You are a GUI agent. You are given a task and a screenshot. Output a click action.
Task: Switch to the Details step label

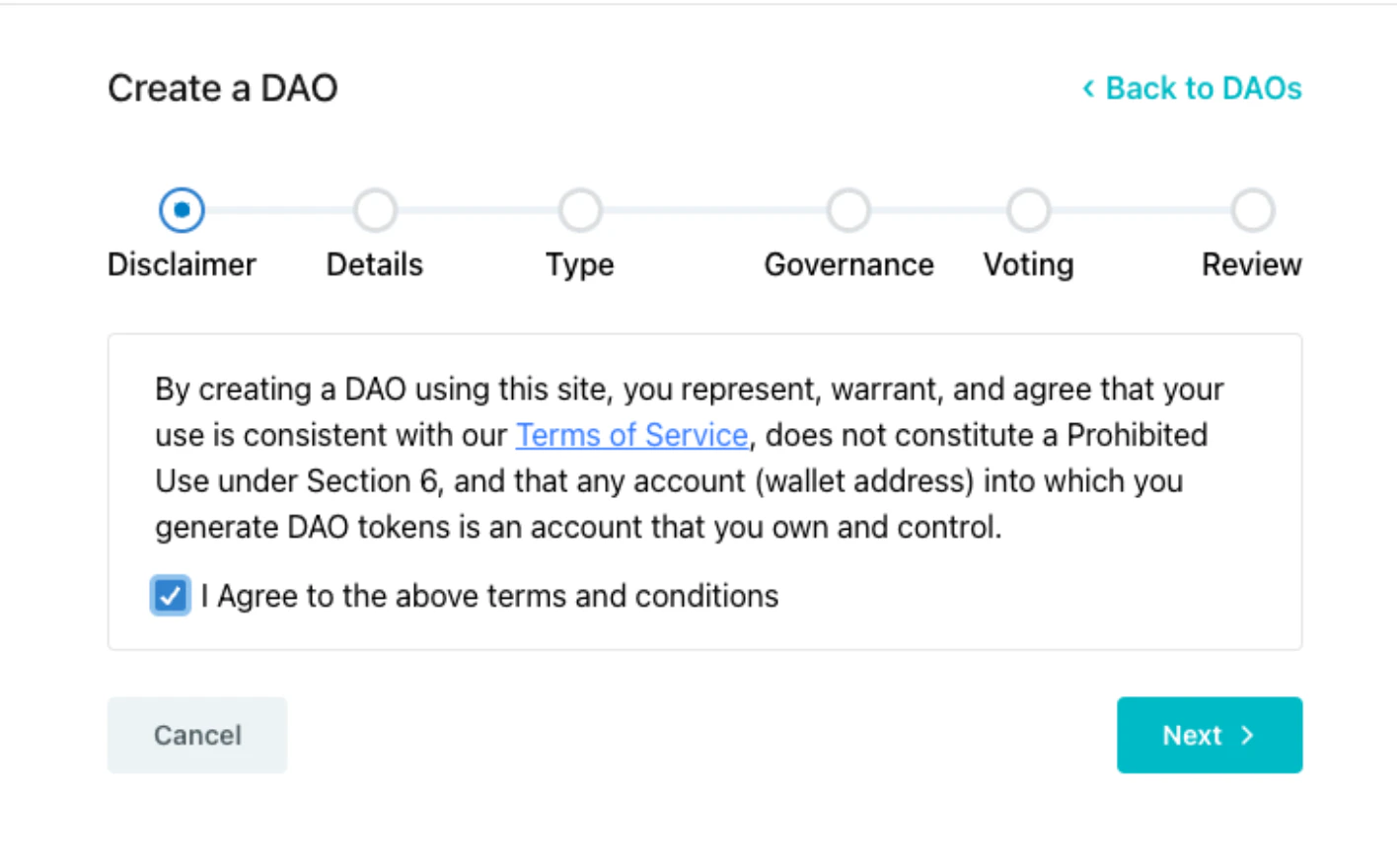tap(375, 264)
